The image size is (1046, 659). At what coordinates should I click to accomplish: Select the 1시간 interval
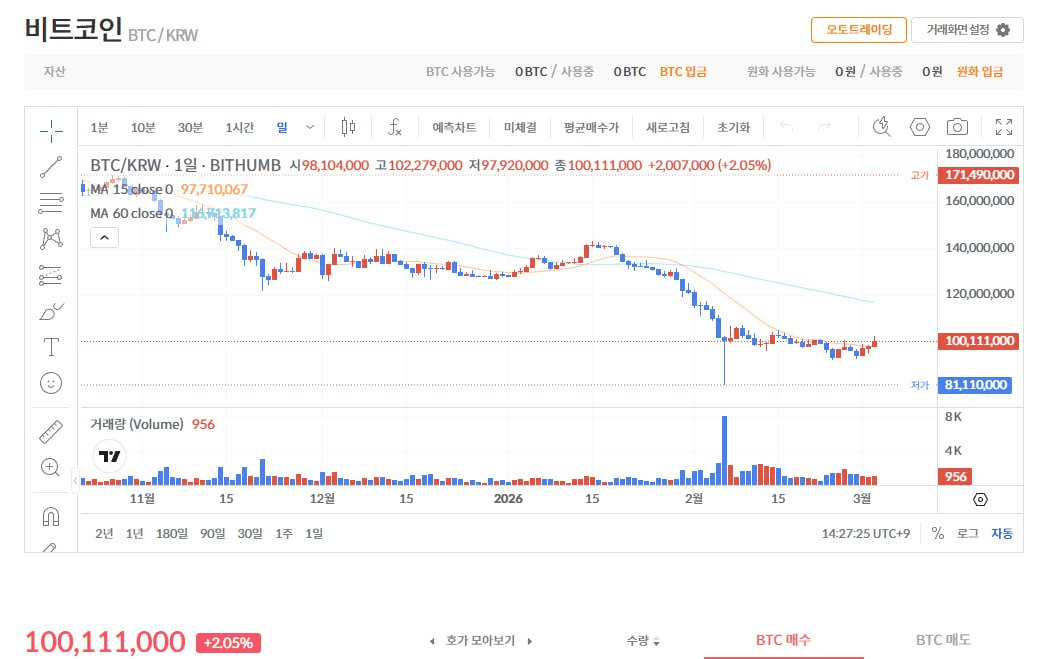(238, 127)
